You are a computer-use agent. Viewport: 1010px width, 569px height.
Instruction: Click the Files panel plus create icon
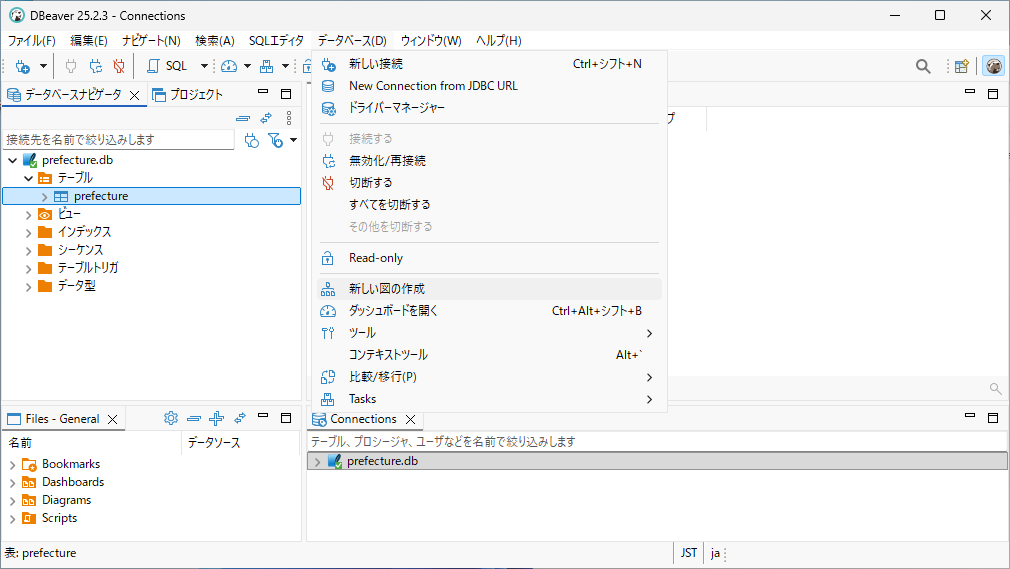coord(216,418)
